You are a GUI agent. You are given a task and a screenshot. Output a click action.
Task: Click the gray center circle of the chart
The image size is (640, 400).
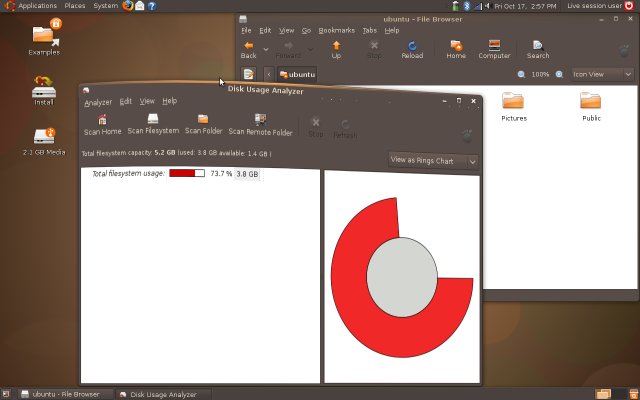(x=402, y=277)
